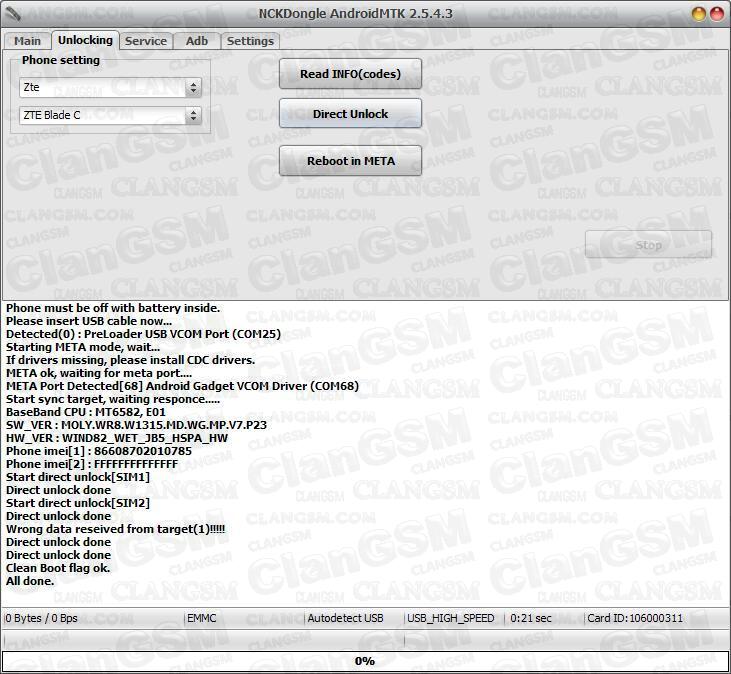This screenshot has height=674, width=731.
Task: Click the brand dropdown stepper arrows
Action: coord(193,87)
